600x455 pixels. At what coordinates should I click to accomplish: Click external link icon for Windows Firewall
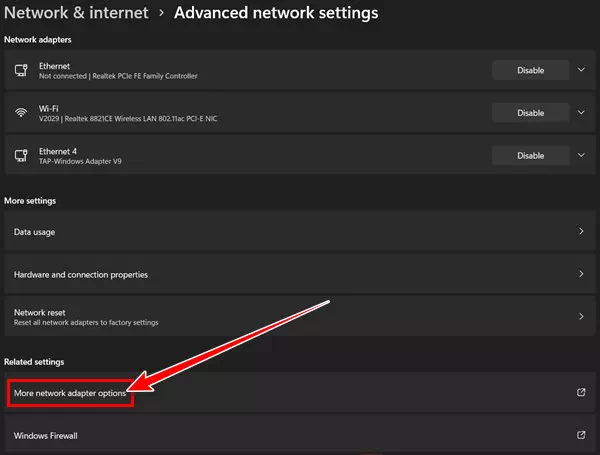581,436
